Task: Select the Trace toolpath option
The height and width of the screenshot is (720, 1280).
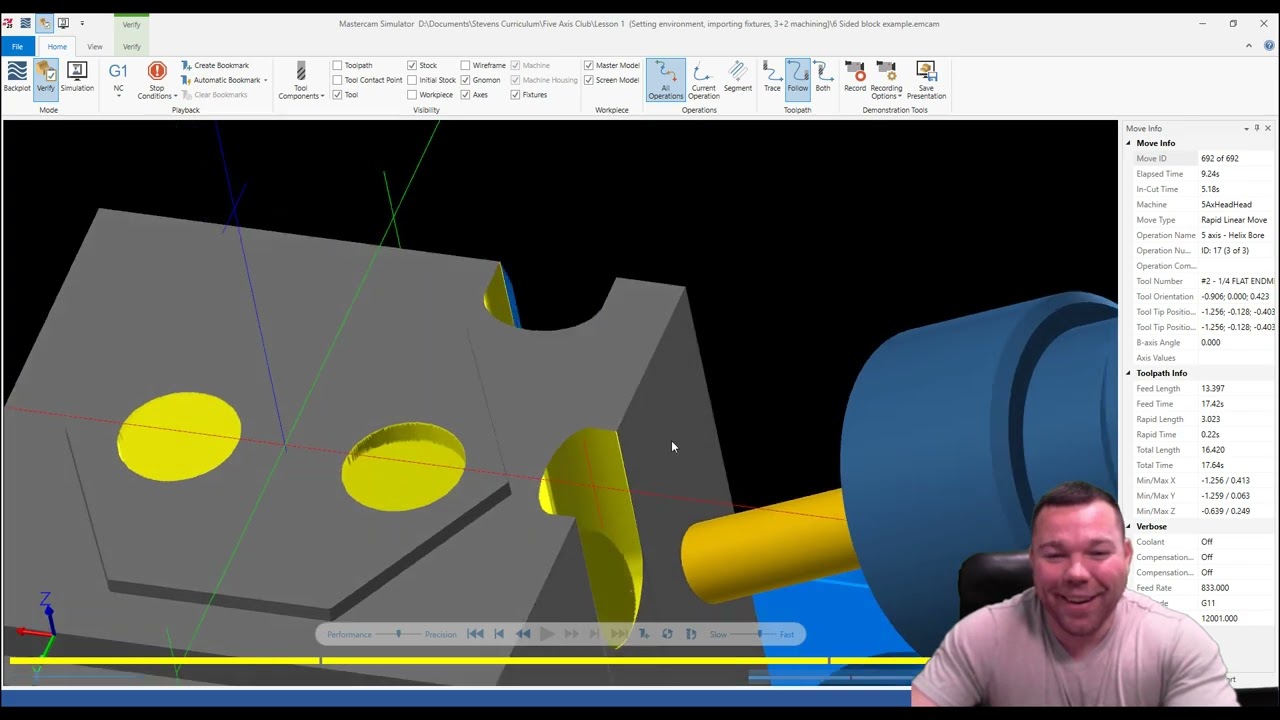Action: [x=772, y=78]
